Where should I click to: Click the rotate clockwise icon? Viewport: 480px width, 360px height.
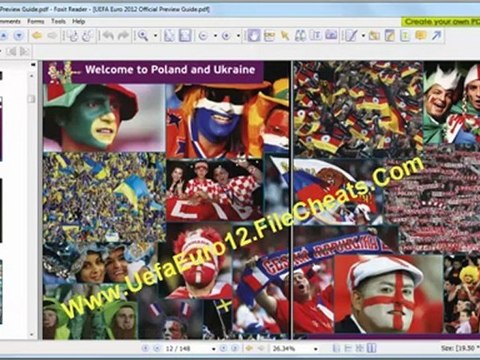click(x=88, y=36)
